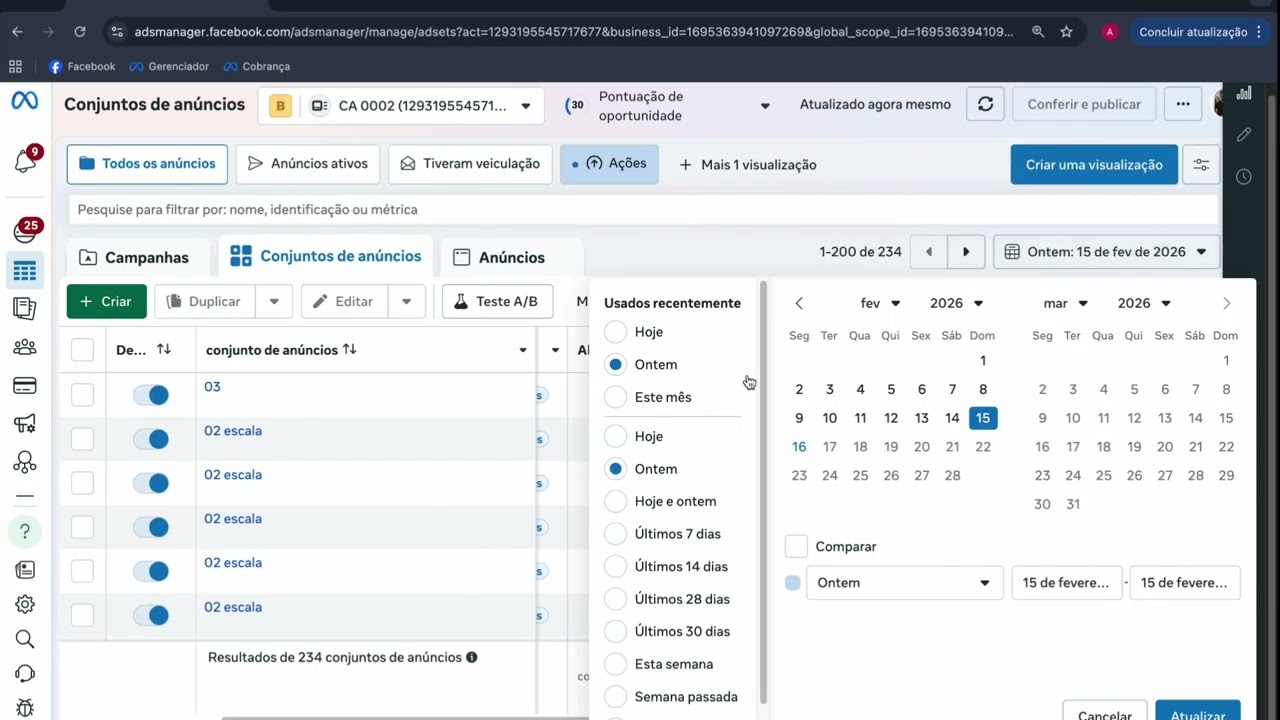Click the light blue swatch beside Ontem dropdown
This screenshot has width=1280, height=720.
pos(793,583)
